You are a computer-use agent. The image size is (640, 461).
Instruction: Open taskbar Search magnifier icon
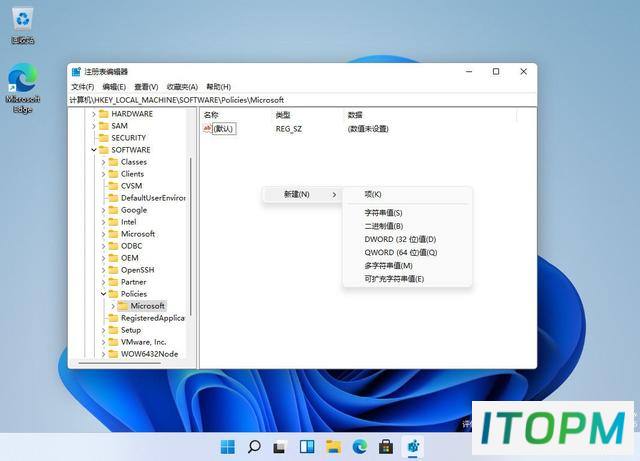(x=254, y=447)
